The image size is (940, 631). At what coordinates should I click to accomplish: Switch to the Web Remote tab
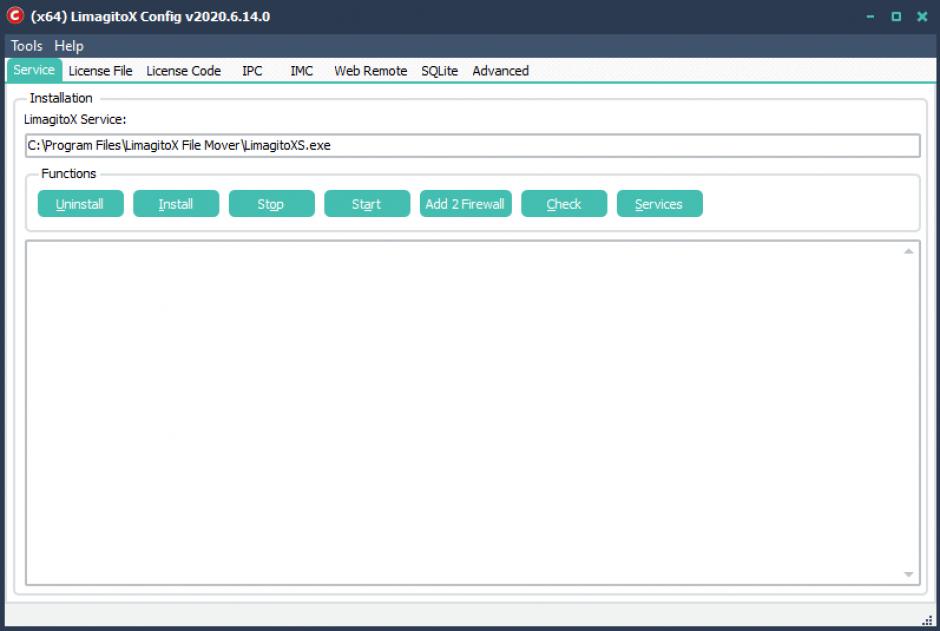point(370,71)
